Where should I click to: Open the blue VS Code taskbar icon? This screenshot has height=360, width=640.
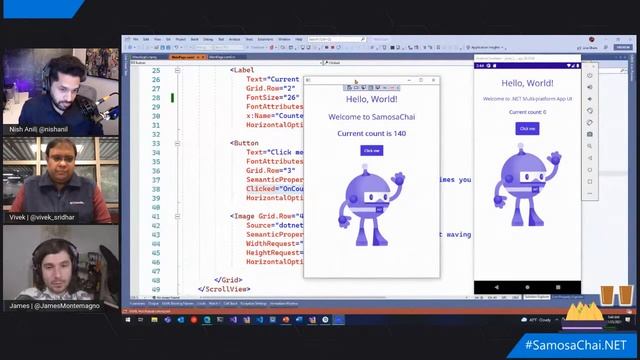(260, 320)
